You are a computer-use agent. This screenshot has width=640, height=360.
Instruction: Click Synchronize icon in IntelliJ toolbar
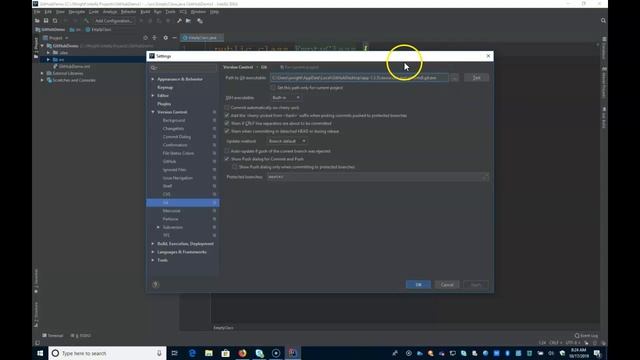coord(55,20)
